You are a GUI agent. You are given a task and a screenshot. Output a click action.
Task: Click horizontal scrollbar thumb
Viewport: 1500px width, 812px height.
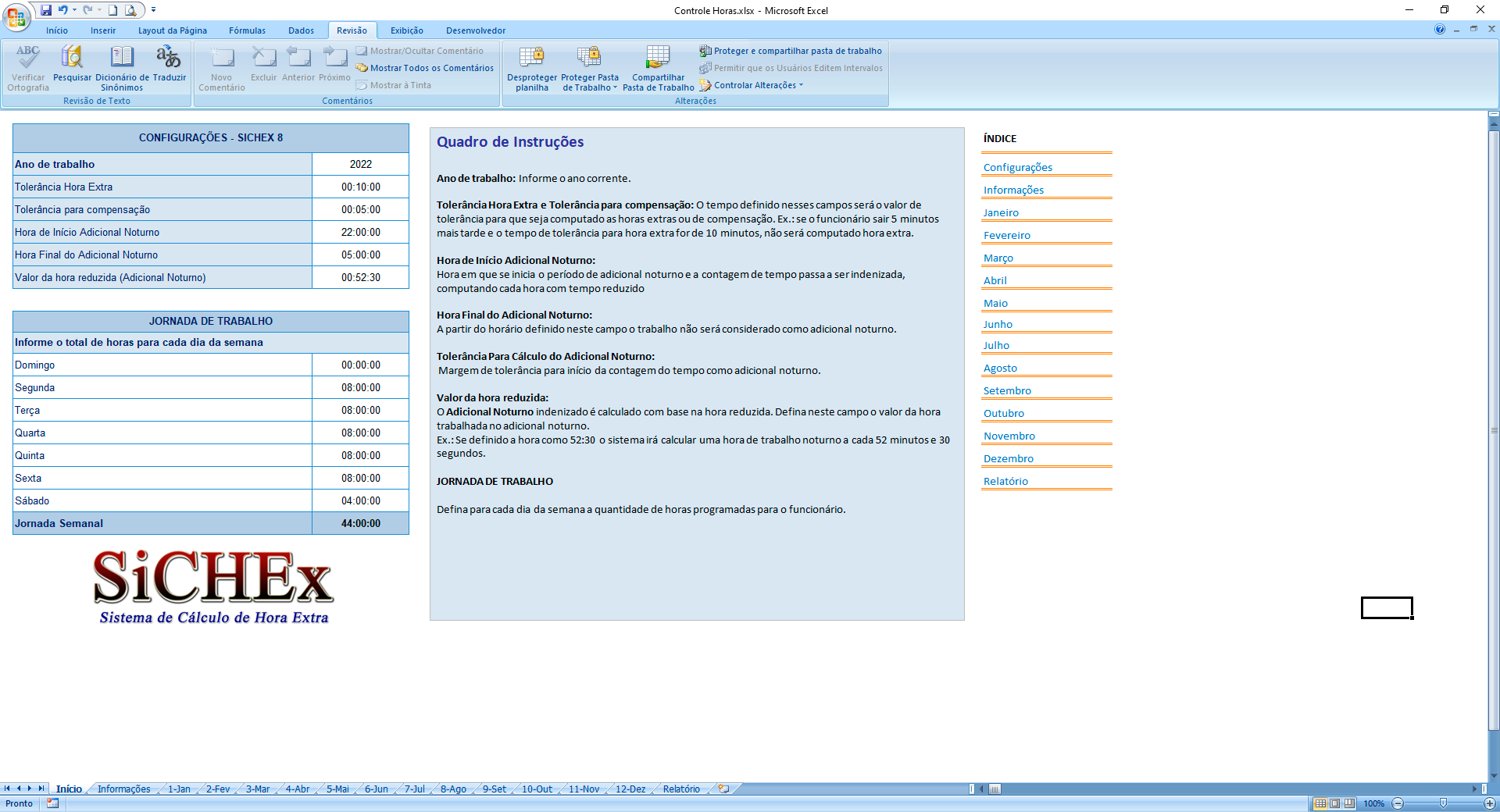[x=995, y=789]
